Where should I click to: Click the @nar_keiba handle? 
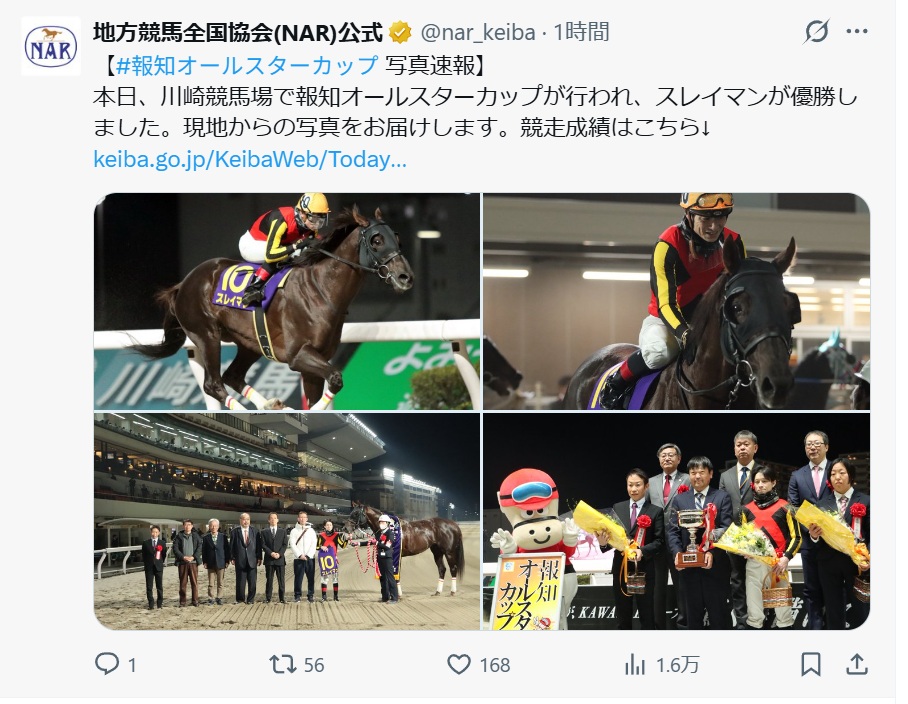click(x=478, y=32)
